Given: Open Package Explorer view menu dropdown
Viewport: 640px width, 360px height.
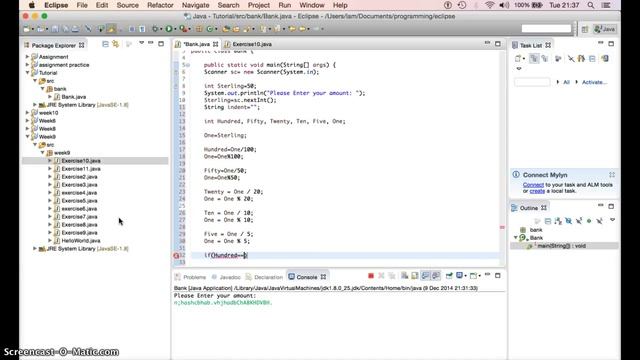Looking at the screenshot, I should pyautogui.click(x=141, y=43).
